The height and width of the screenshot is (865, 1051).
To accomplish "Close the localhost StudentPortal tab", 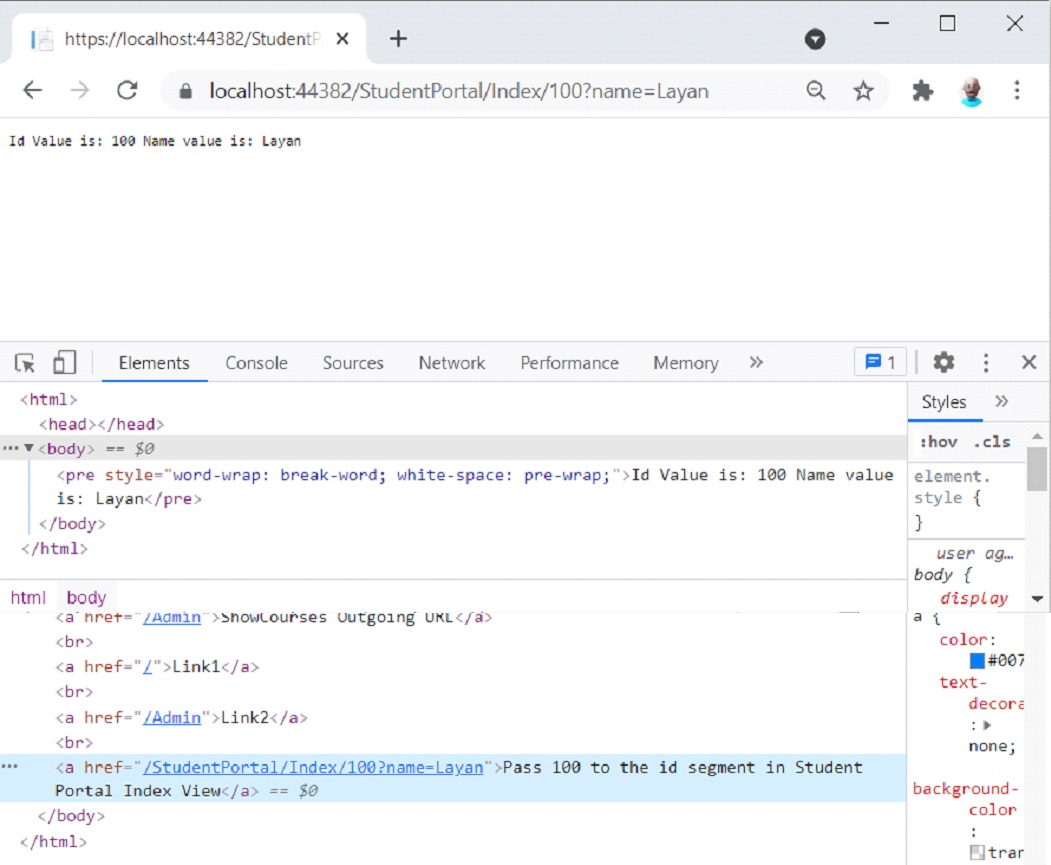I will point(342,39).
